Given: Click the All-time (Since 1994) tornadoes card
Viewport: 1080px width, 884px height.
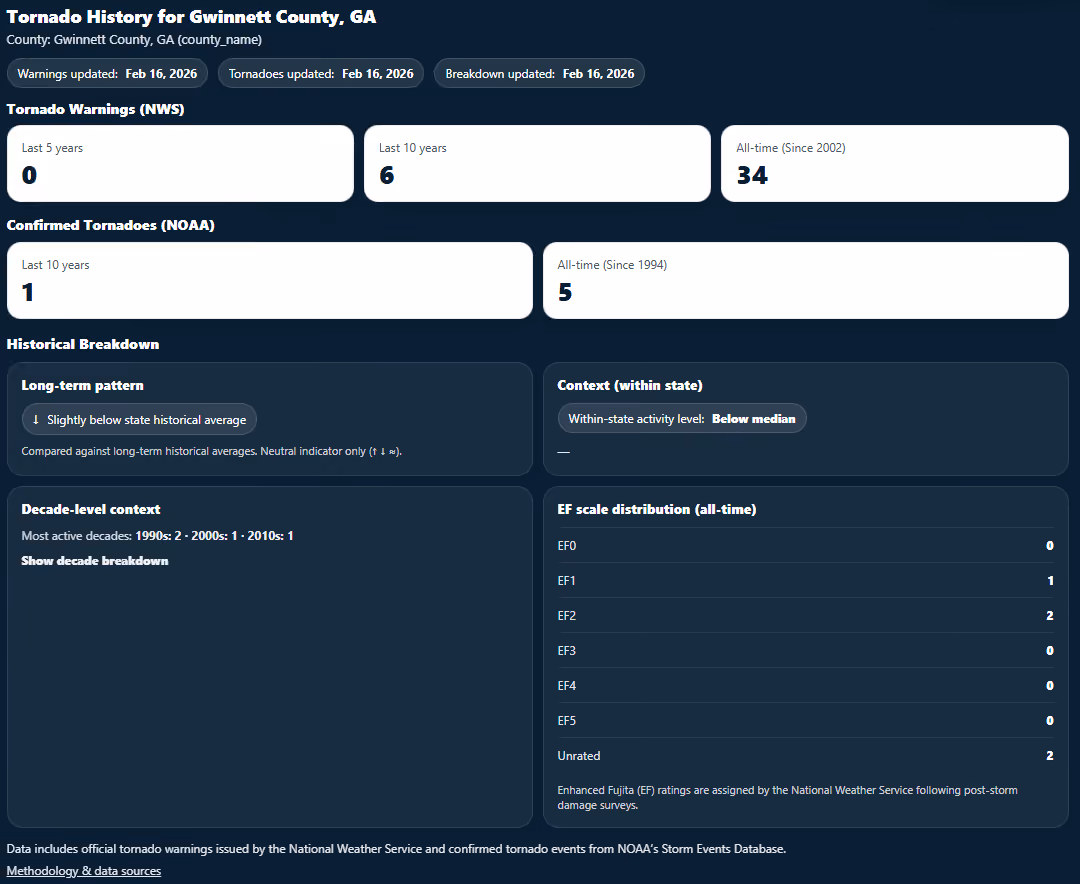Looking at the screenshot, I should click(x=806, y=280).
